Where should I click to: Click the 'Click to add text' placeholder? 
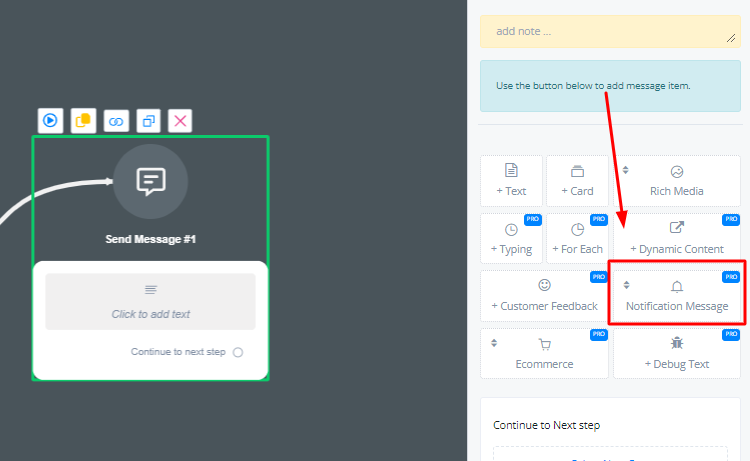click(x=150, y=302)
